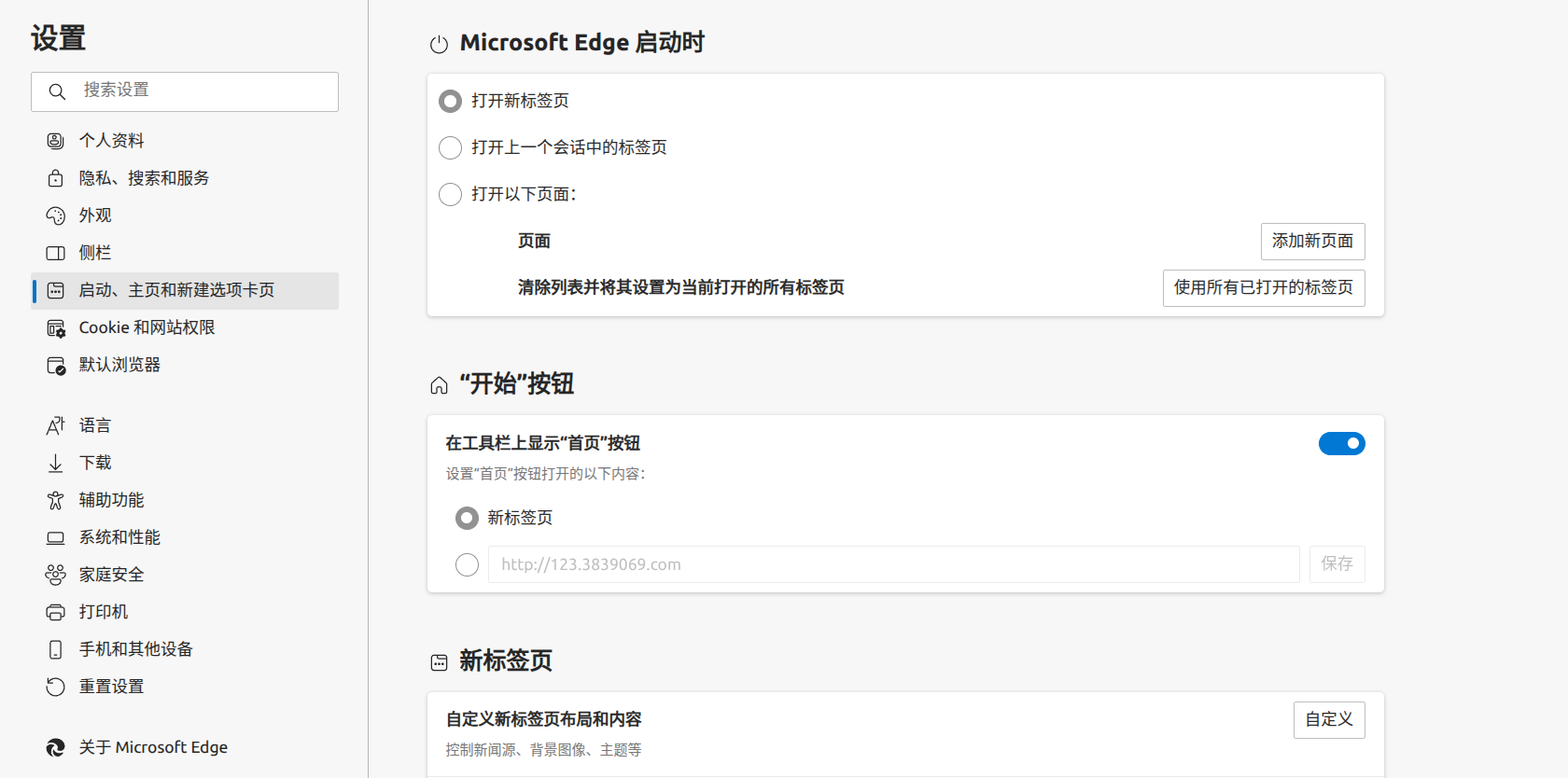1568x778 pixels.
Task: Open 语言 settings page
Action: click(x=185, y=425)
